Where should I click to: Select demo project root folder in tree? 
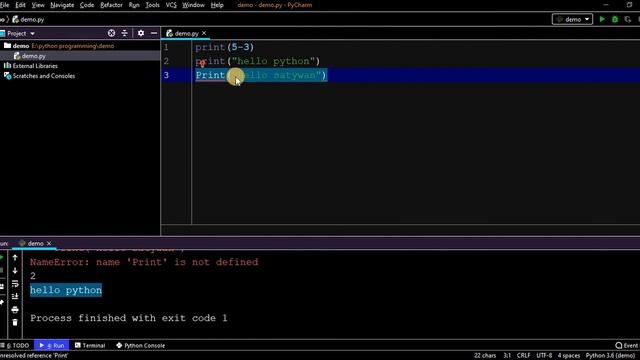(21, 46)
